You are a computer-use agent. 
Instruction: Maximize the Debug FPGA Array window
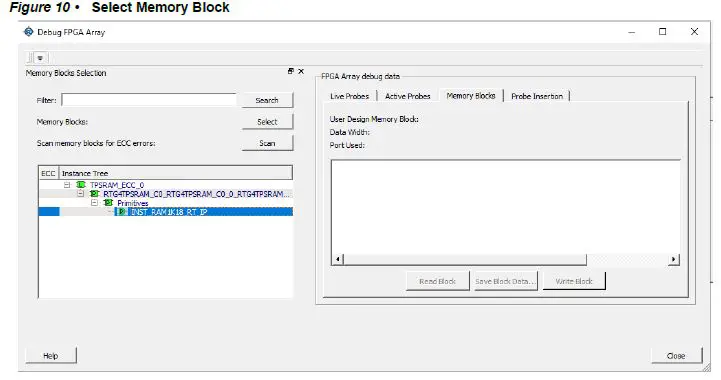tap(663, 32)
